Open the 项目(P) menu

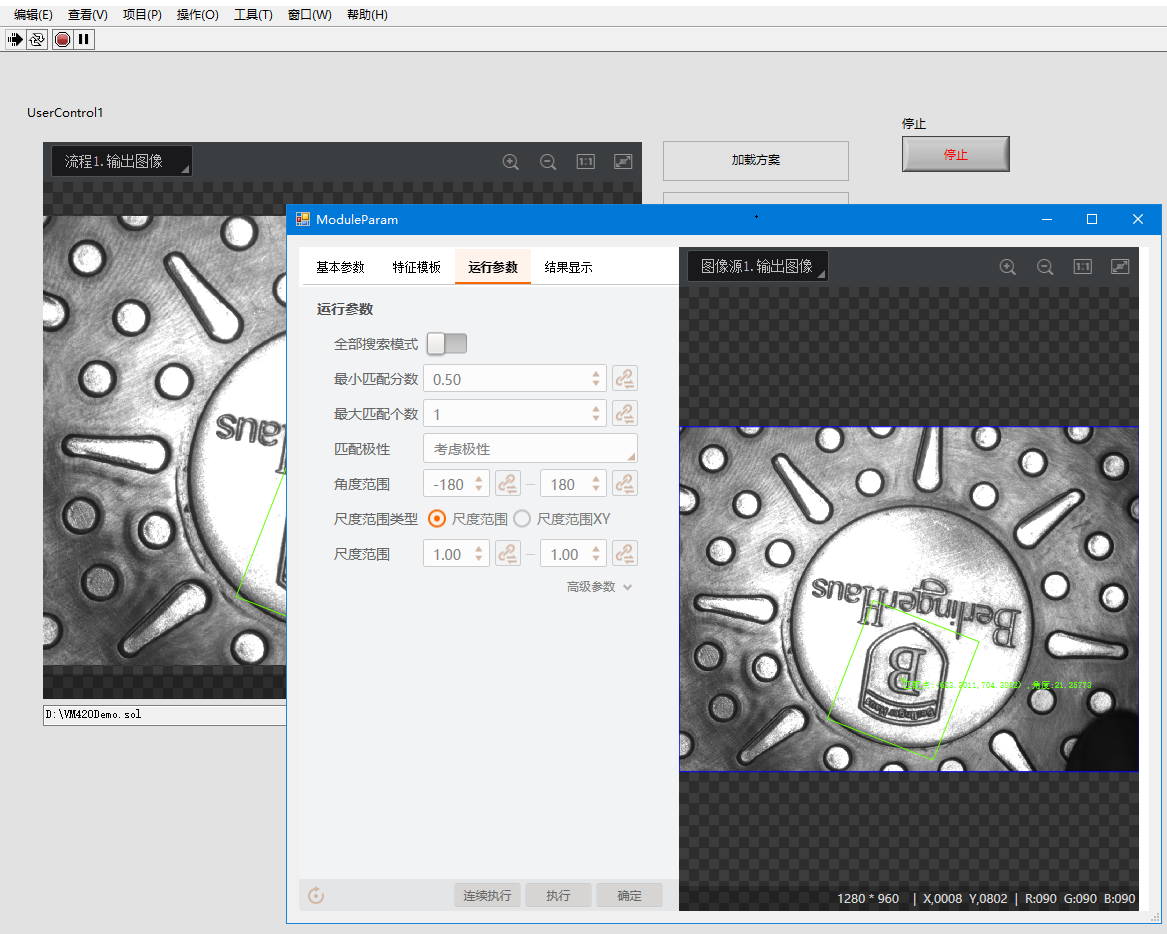coord(142,15)
